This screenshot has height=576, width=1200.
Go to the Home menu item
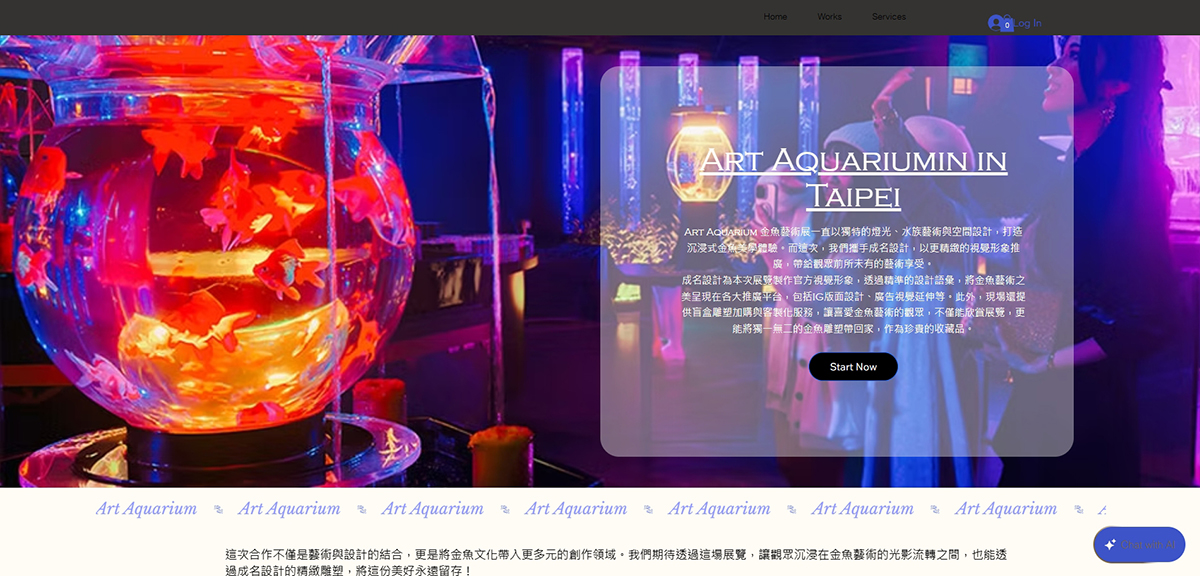(x=775, y=17)
